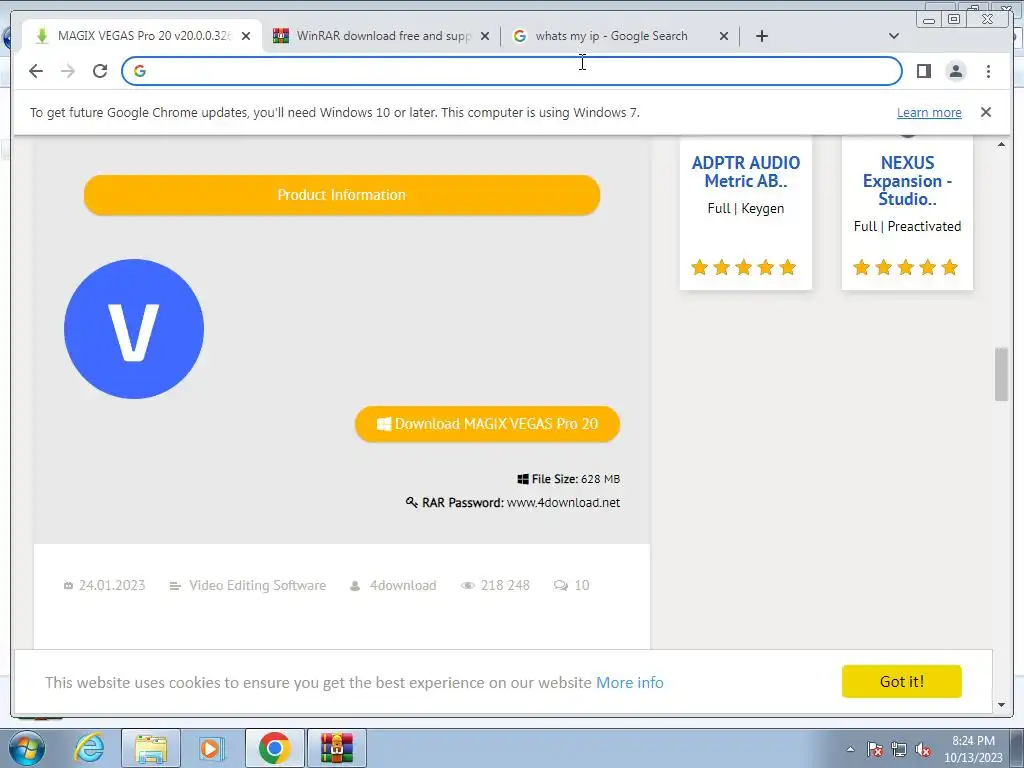Click the NEXUS Full | Preactivated label
The width and height of the screenshot is (1024, 768).
coord(907,226)
